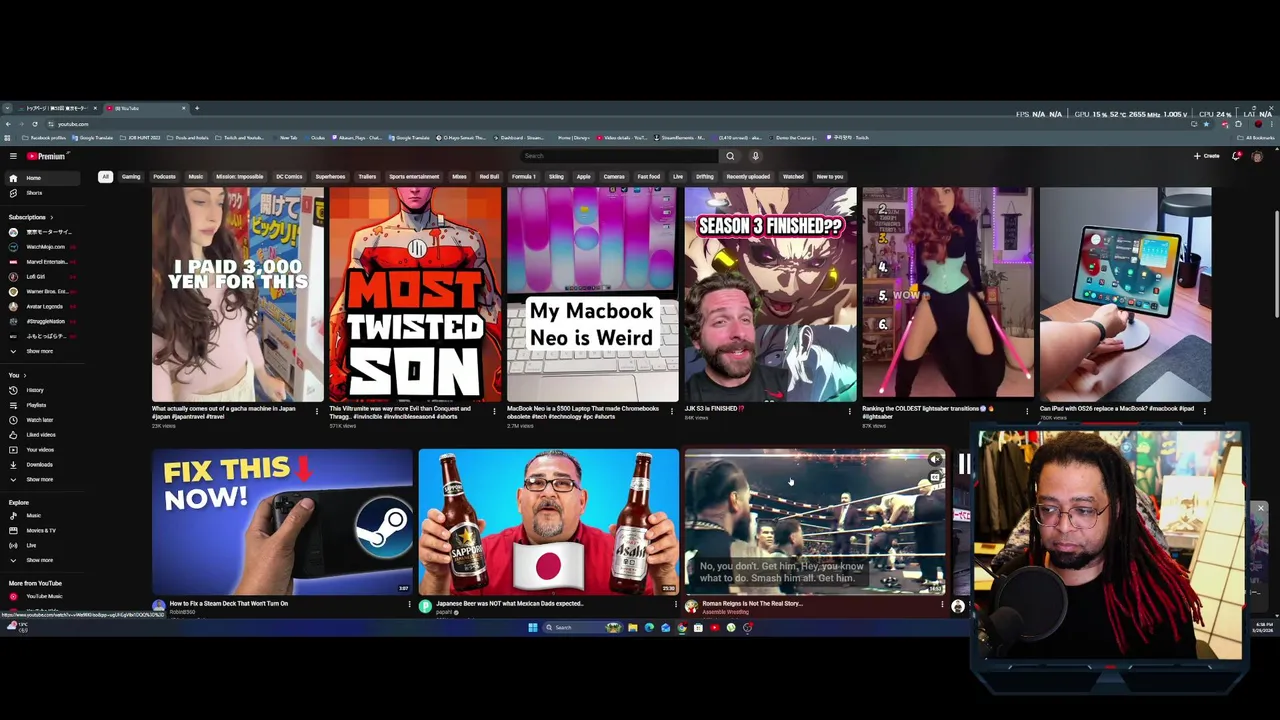
Task: Open options menu for Viltrumite short
Action: click(494, 411)
